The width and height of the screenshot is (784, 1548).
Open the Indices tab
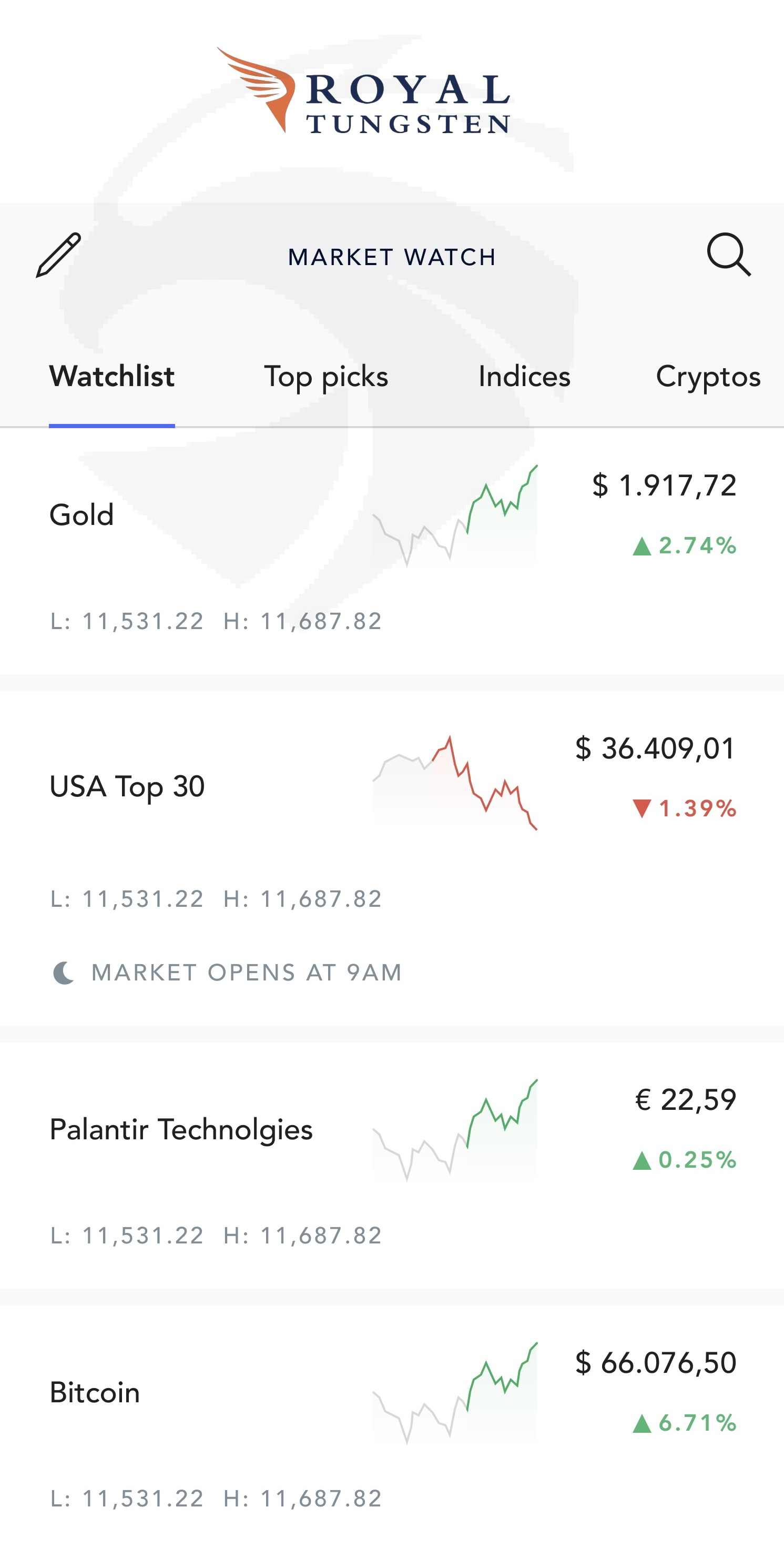pyautogui.click(x=524, y=377)
